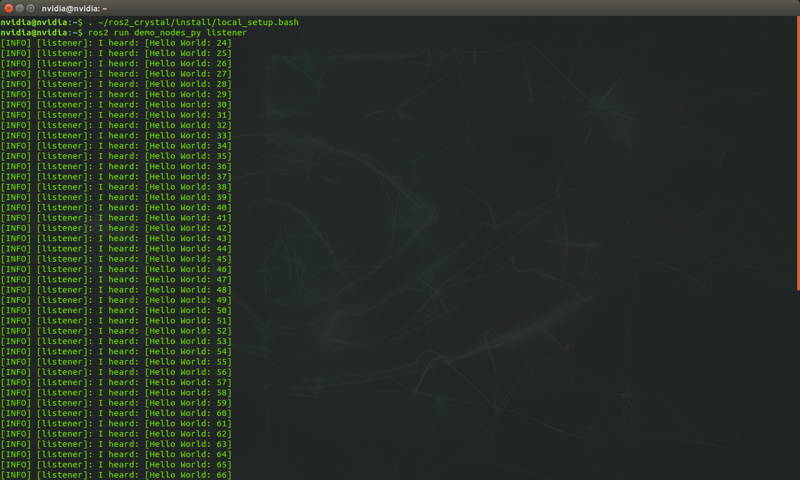This screenshot has width=800, height=480.
Task: Select the line Hello World: 40
Action: (x=116, y=208)
